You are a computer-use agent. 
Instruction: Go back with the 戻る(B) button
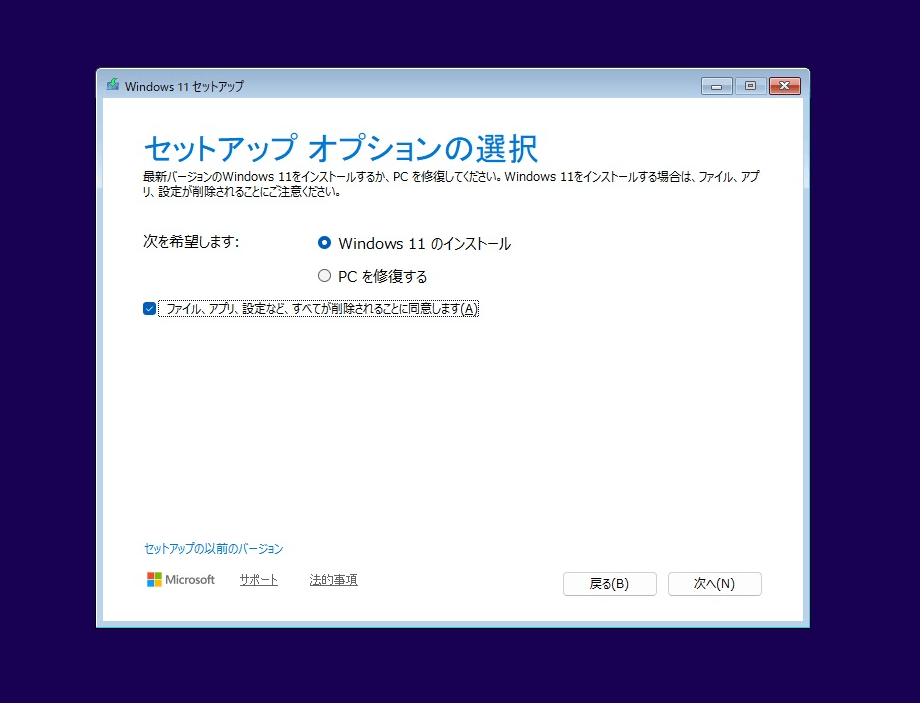click(610, 584)
